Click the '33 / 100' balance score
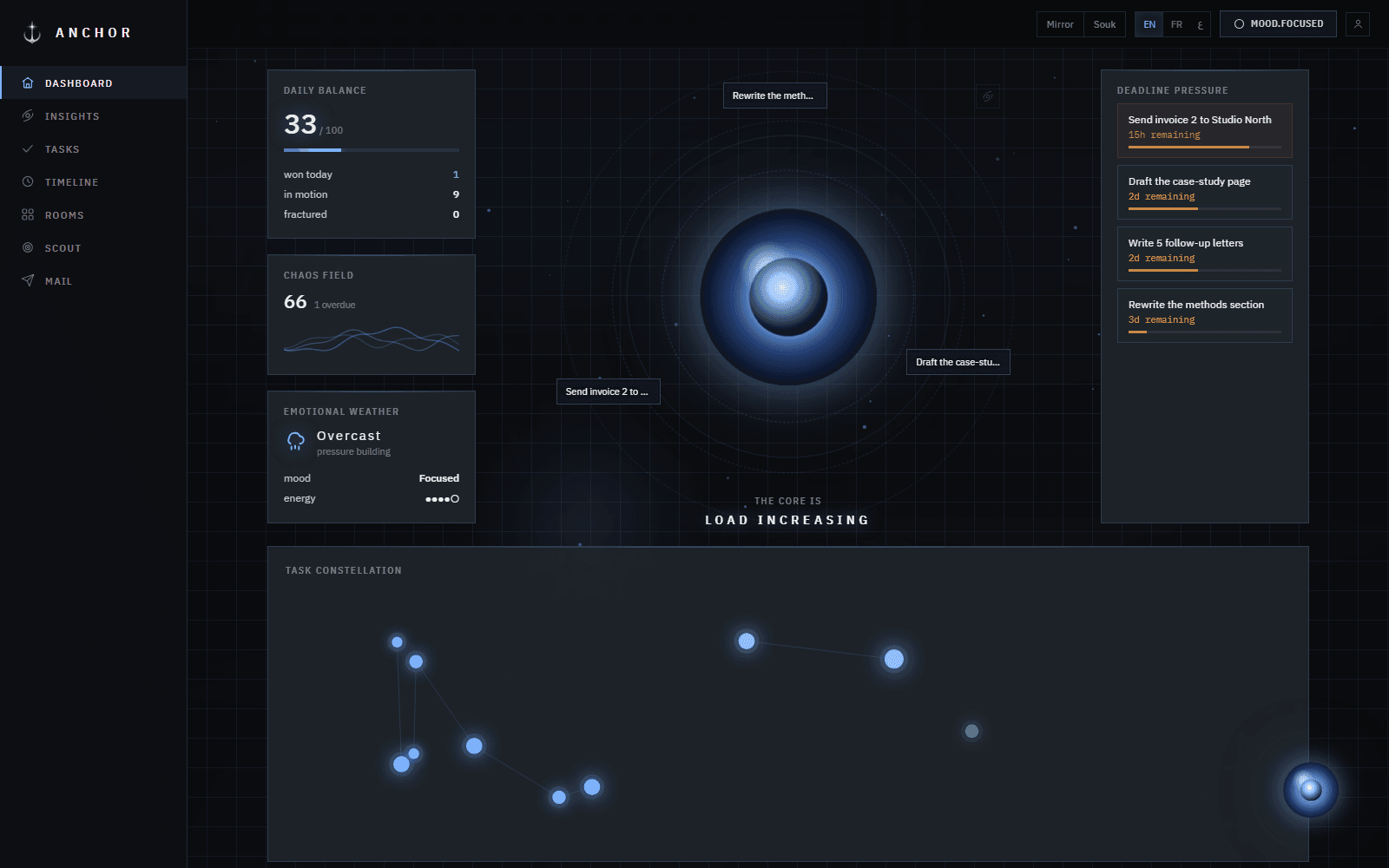This screenshot has height=868, width=1389. coord(313,125)
